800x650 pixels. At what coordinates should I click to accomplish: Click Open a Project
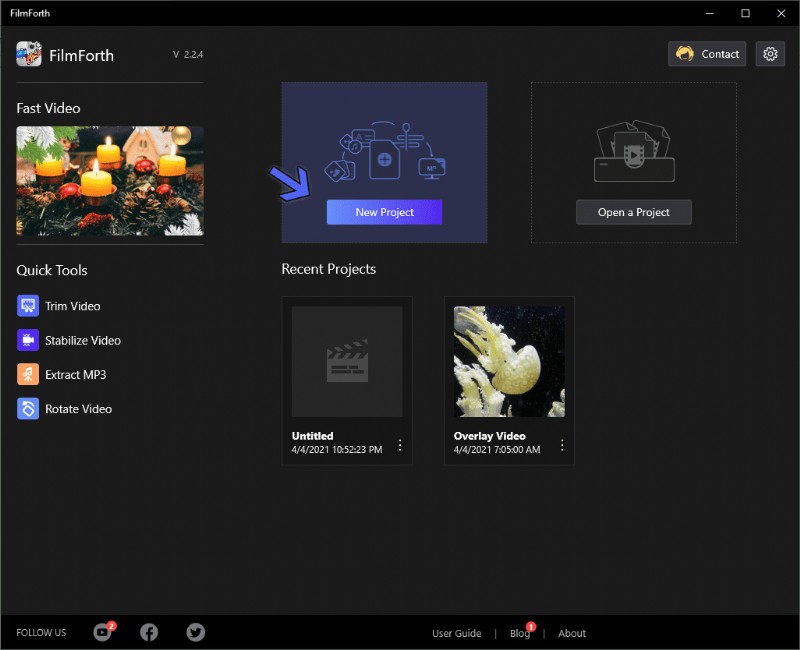tap(633, 212)
